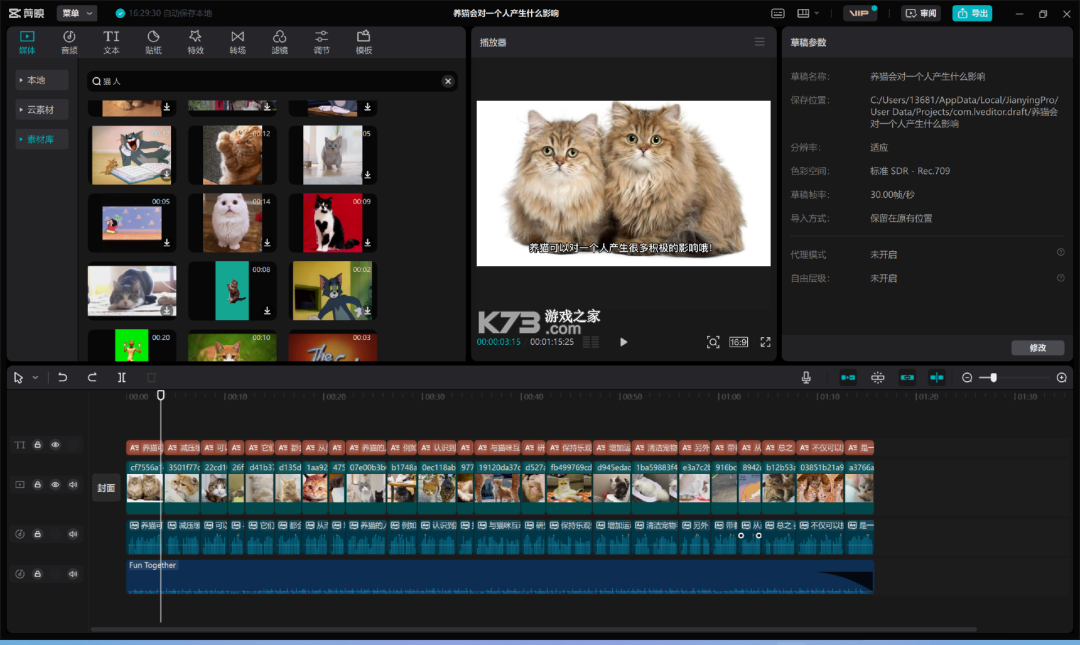This screenshot has width=1080, height=645.
Task: Open the layout switcher dropdown
Action: click(x=808, y=13)
